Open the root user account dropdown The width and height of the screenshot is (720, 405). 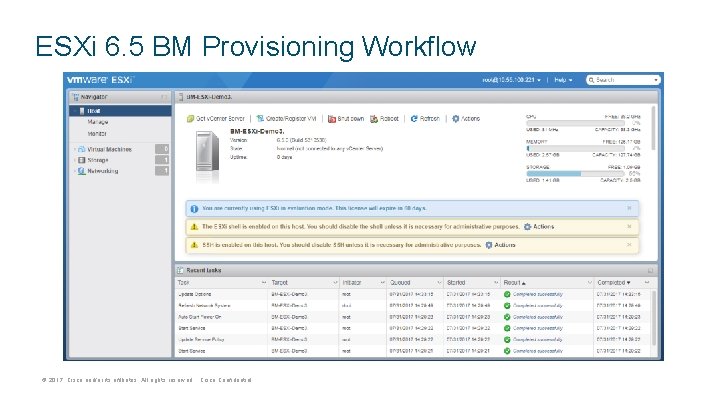pos(511,80)
